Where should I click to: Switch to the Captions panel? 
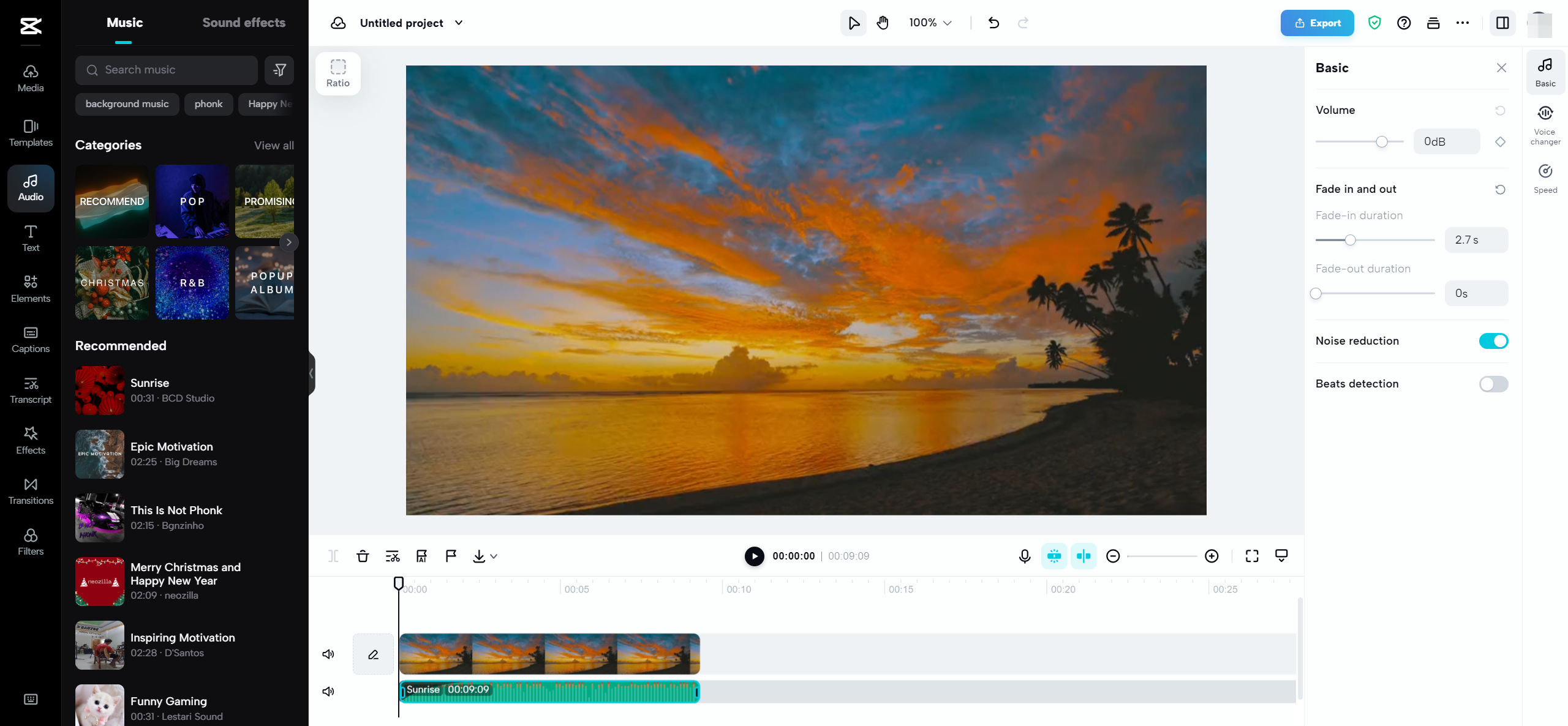(30, 339)
